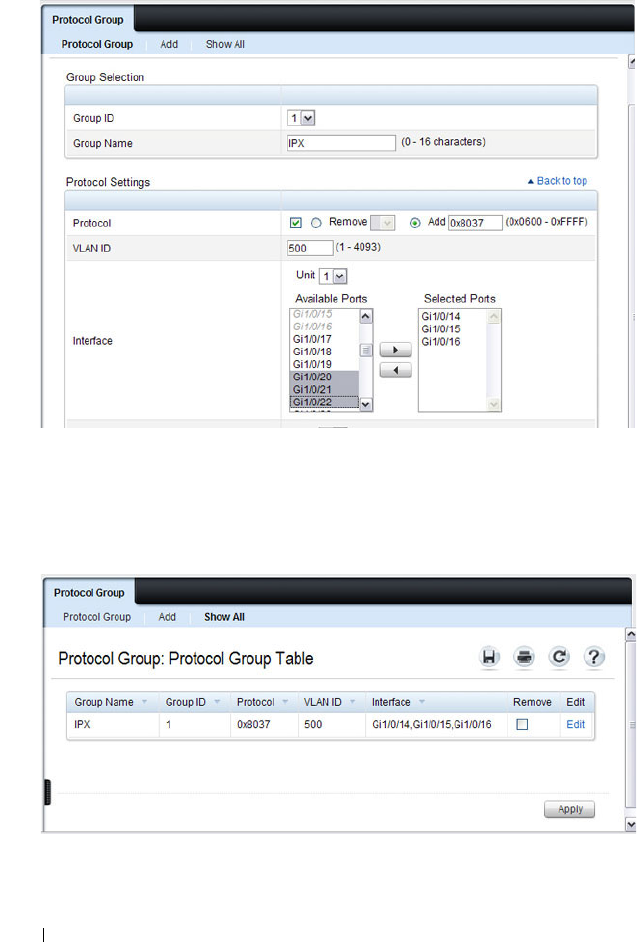Move selected ports right with arrow button
Screen dimensions: 641x942
click(x=395, y=350)
